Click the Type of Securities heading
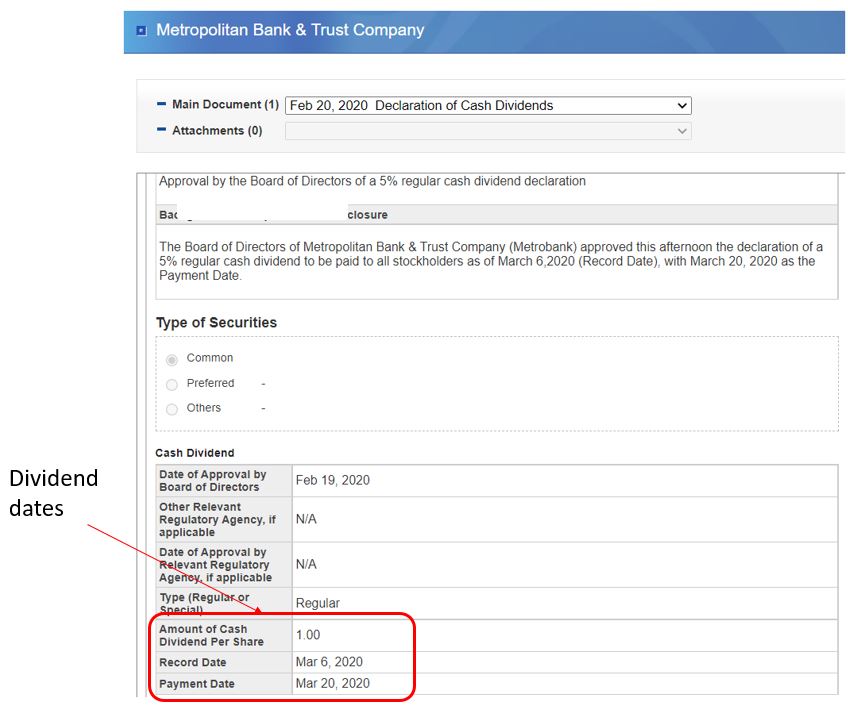Viewport: 848px width, 718px height. click(216, 323)
